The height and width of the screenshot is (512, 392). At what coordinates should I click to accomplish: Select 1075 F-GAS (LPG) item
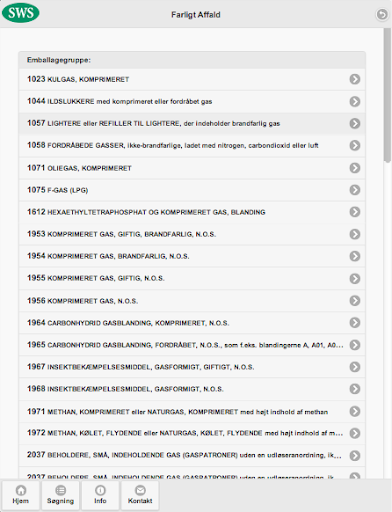192,190
